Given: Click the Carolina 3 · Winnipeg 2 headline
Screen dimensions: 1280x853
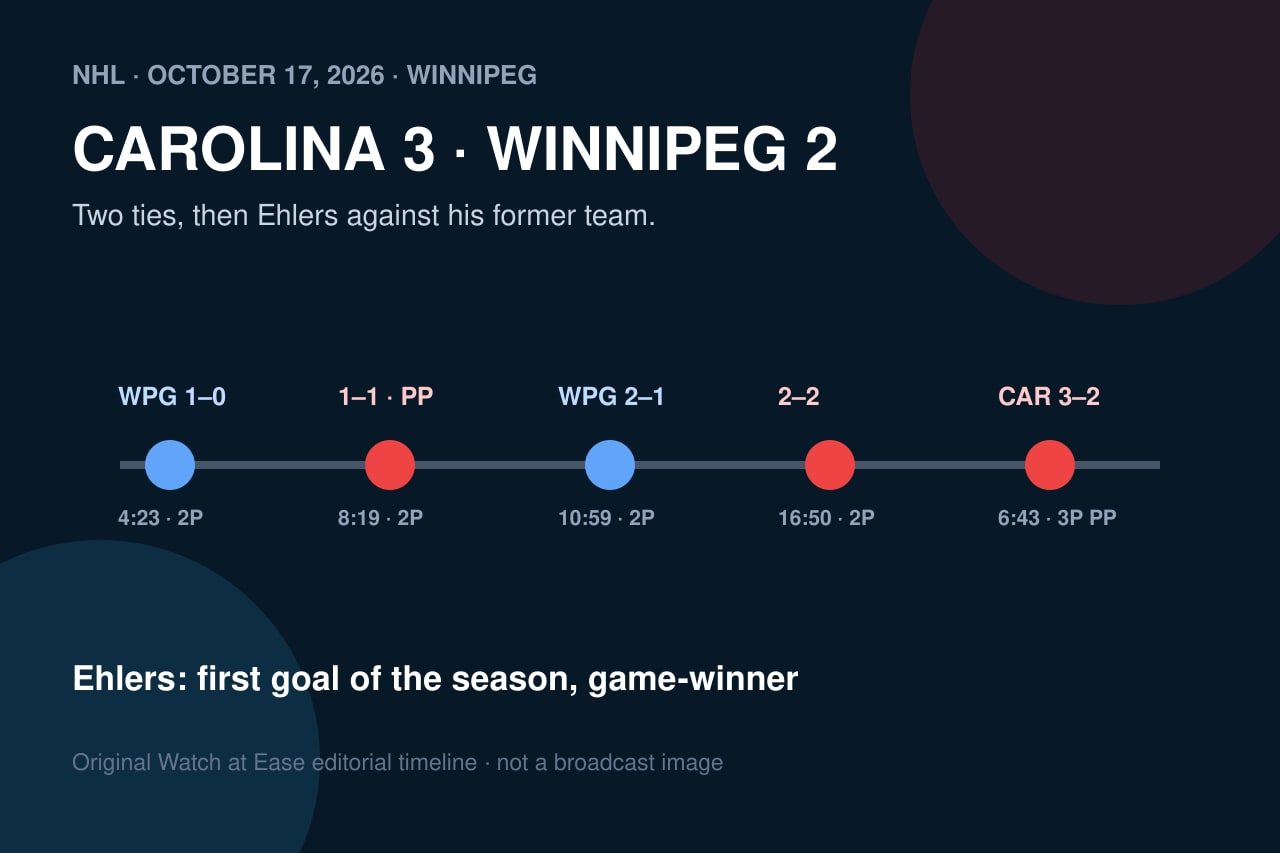Looking at the screenshot, I should click(455, 150).
